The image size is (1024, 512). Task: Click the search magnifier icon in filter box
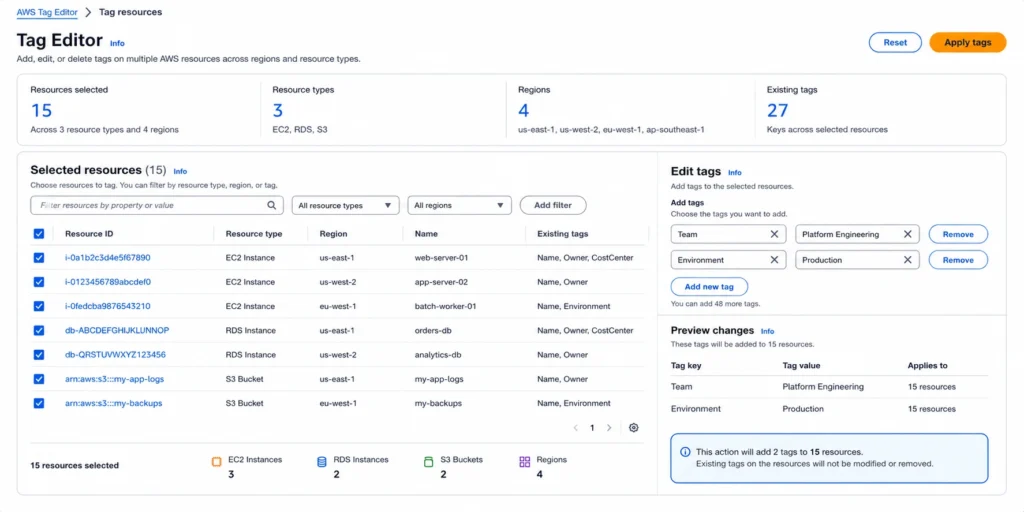tap(272, 205)
